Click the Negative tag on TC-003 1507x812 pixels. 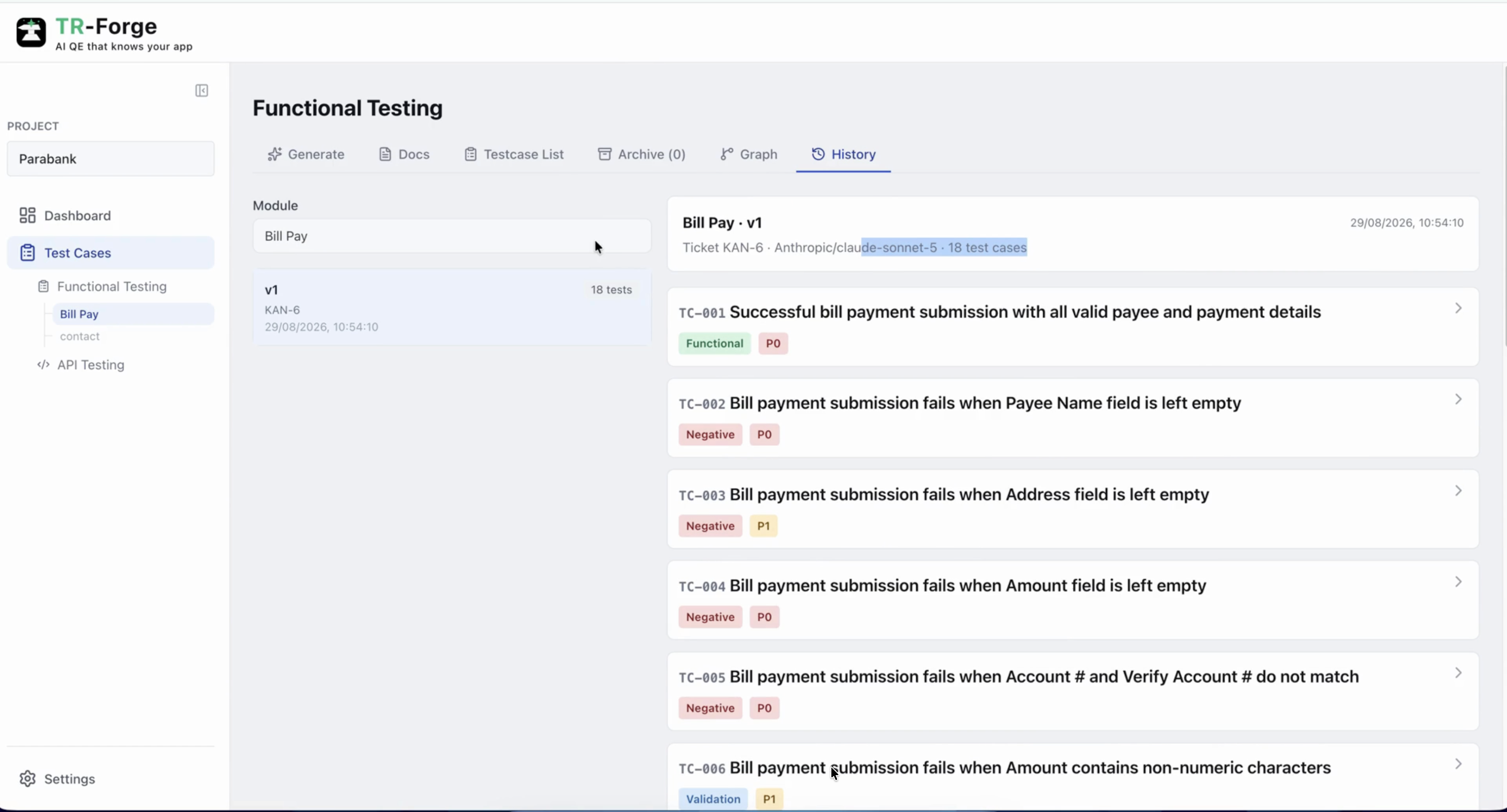pos(710,526)
